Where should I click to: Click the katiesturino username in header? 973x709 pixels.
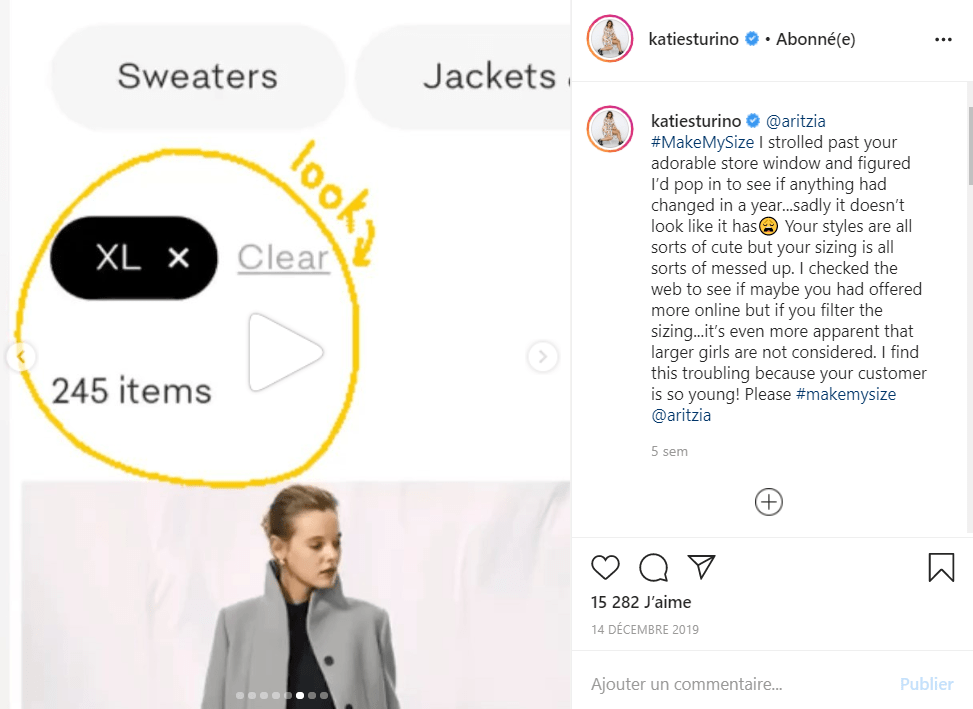tap(693, 39)
